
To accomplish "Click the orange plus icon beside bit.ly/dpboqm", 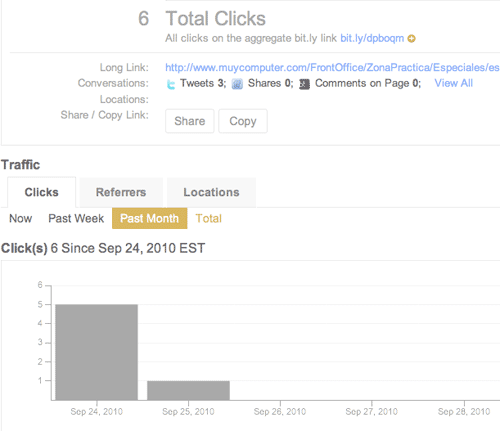I will click(412, 39).
